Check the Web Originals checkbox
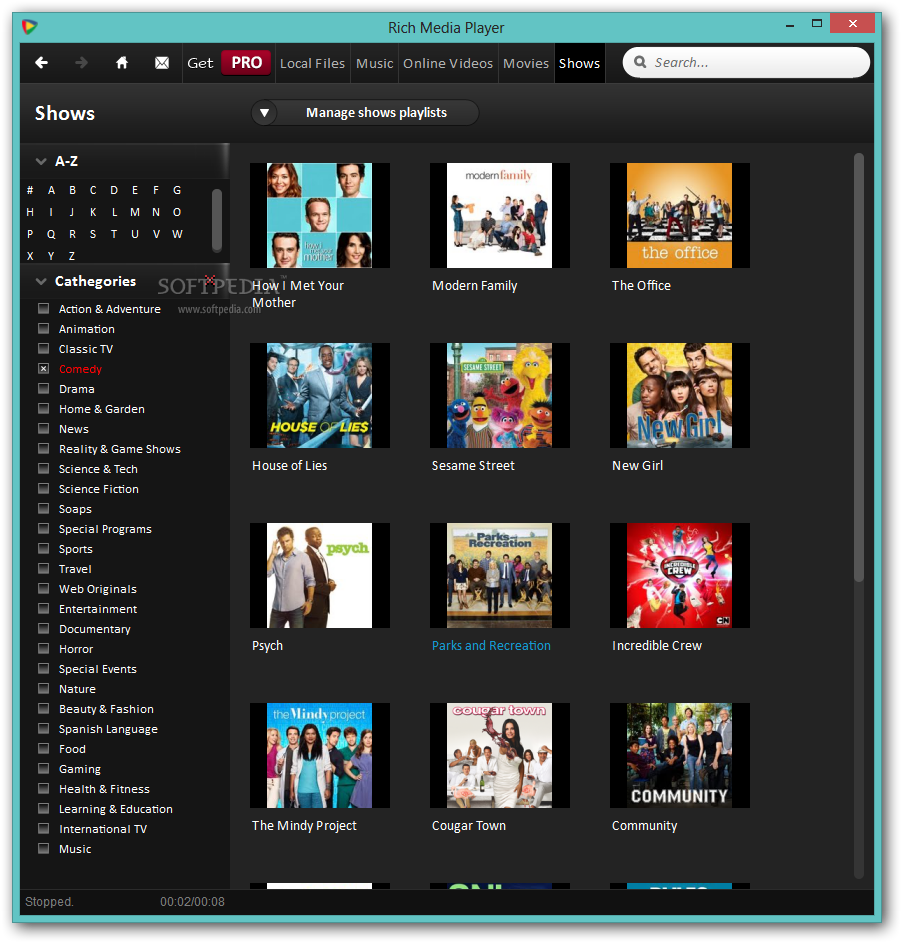 43,589
